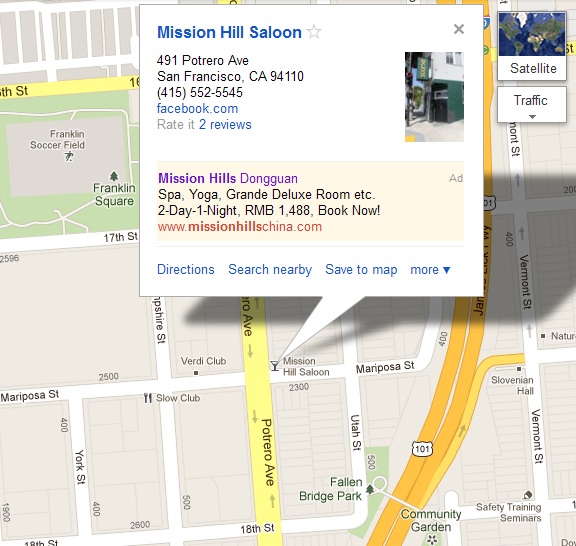The image size is (576, 546).
Task: Expand the more options dropdown
Action: click(x=430, y=270)
